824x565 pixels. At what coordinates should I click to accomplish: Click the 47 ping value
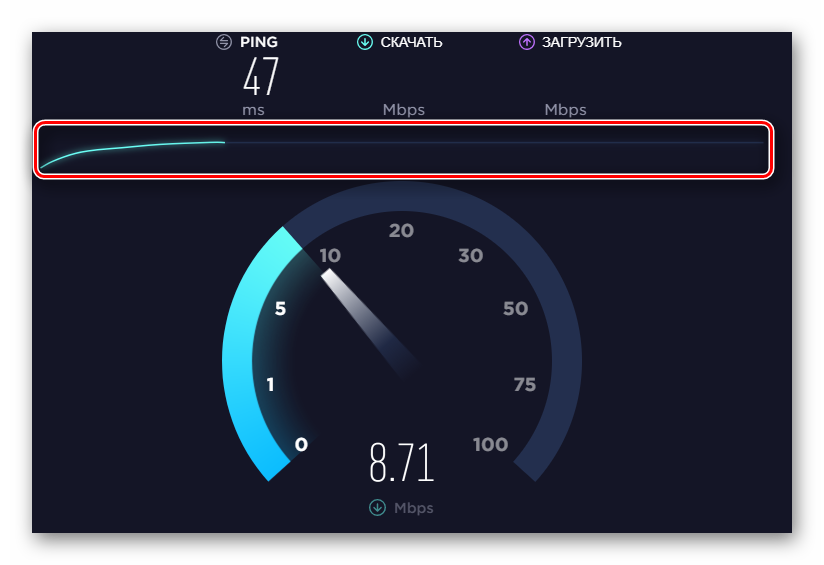(261, 77)
